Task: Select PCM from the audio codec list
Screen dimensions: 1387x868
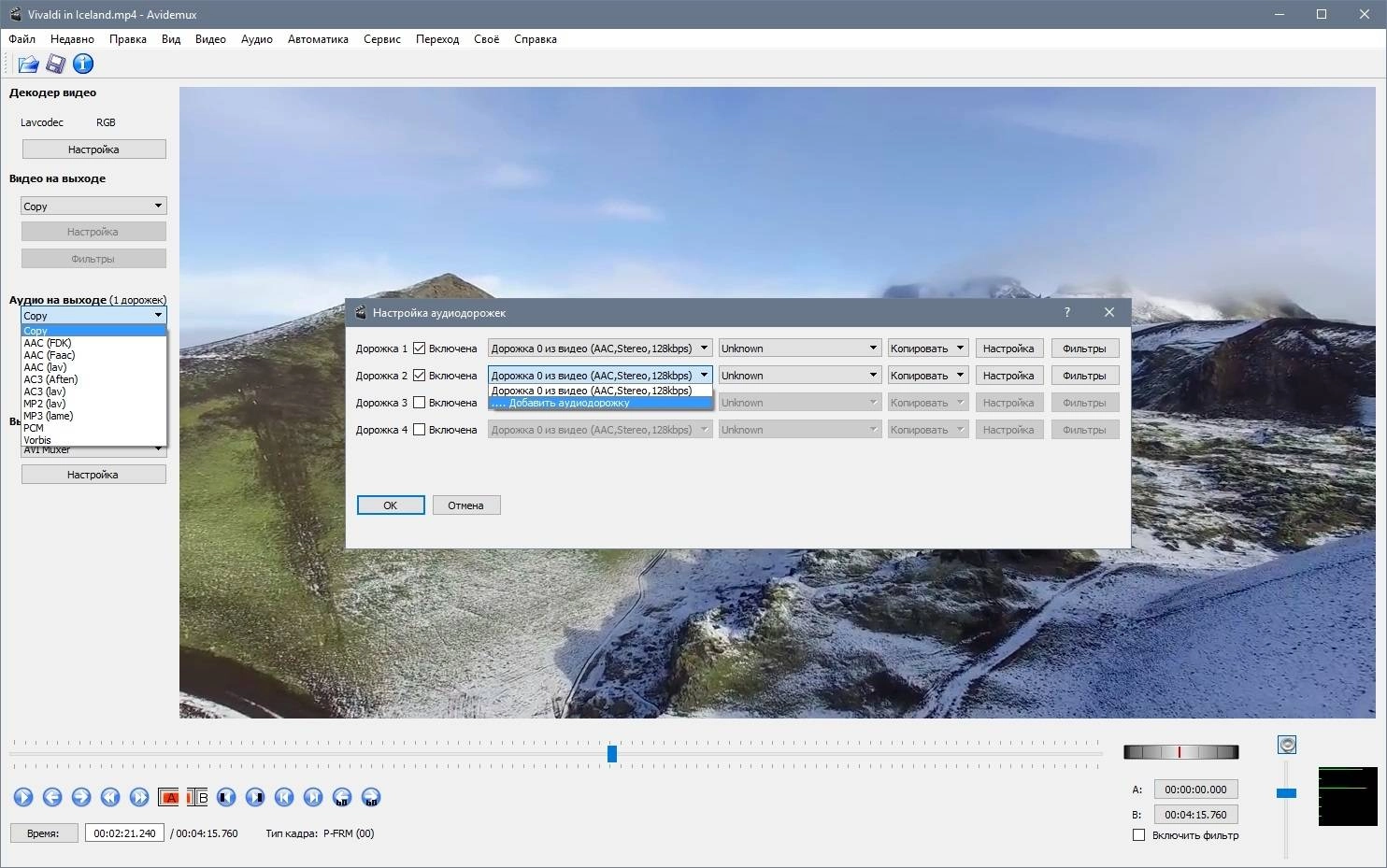Action: click(x=93, y=428)
